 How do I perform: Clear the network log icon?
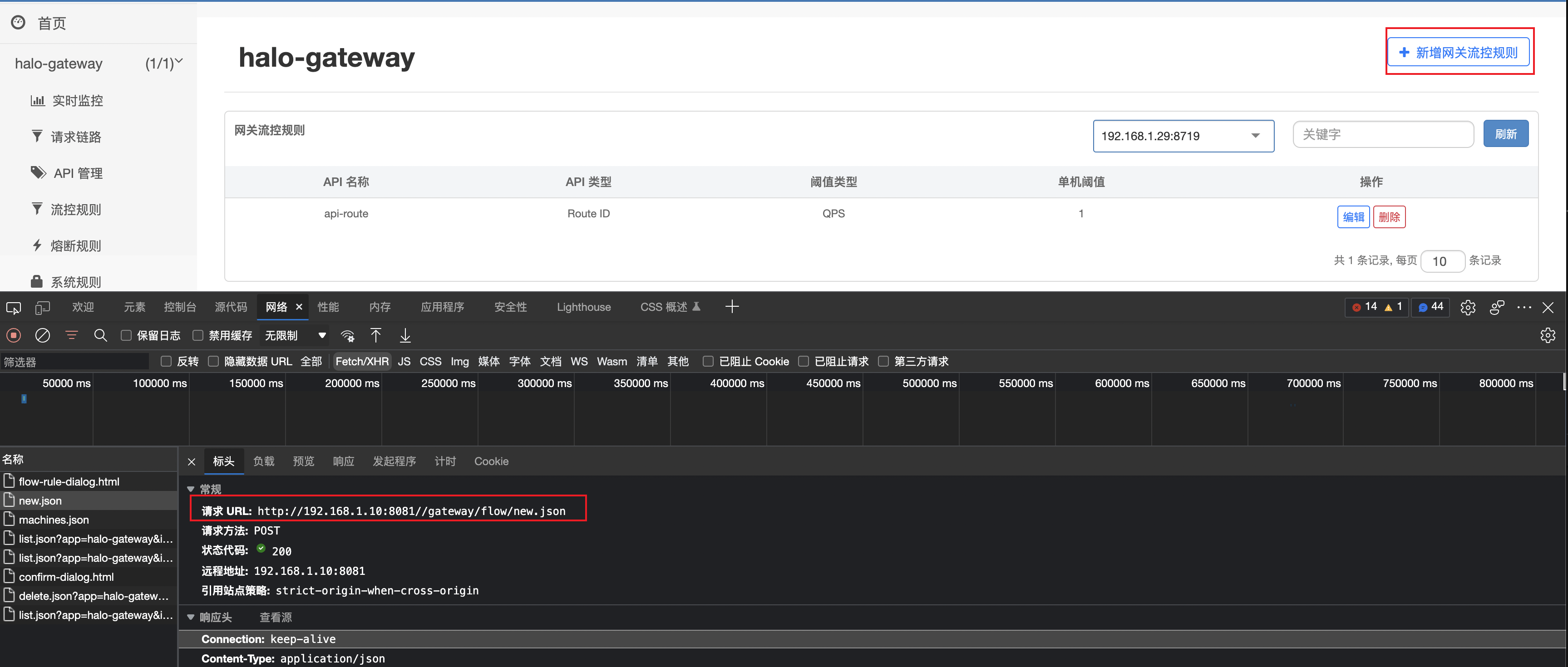pos(42,335)
